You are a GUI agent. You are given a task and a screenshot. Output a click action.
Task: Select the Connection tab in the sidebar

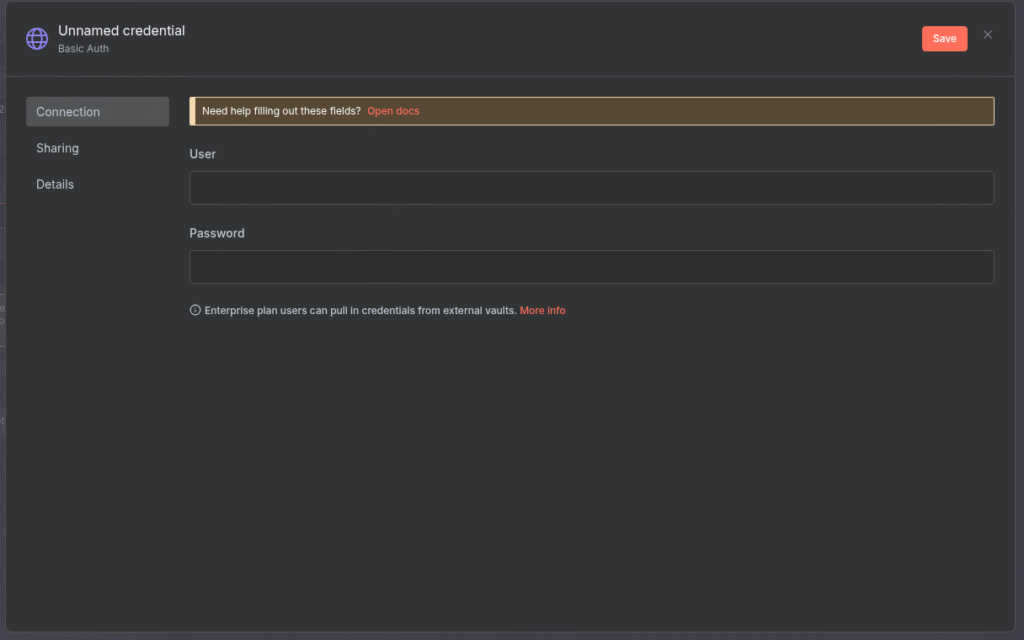tap(97, 112)
